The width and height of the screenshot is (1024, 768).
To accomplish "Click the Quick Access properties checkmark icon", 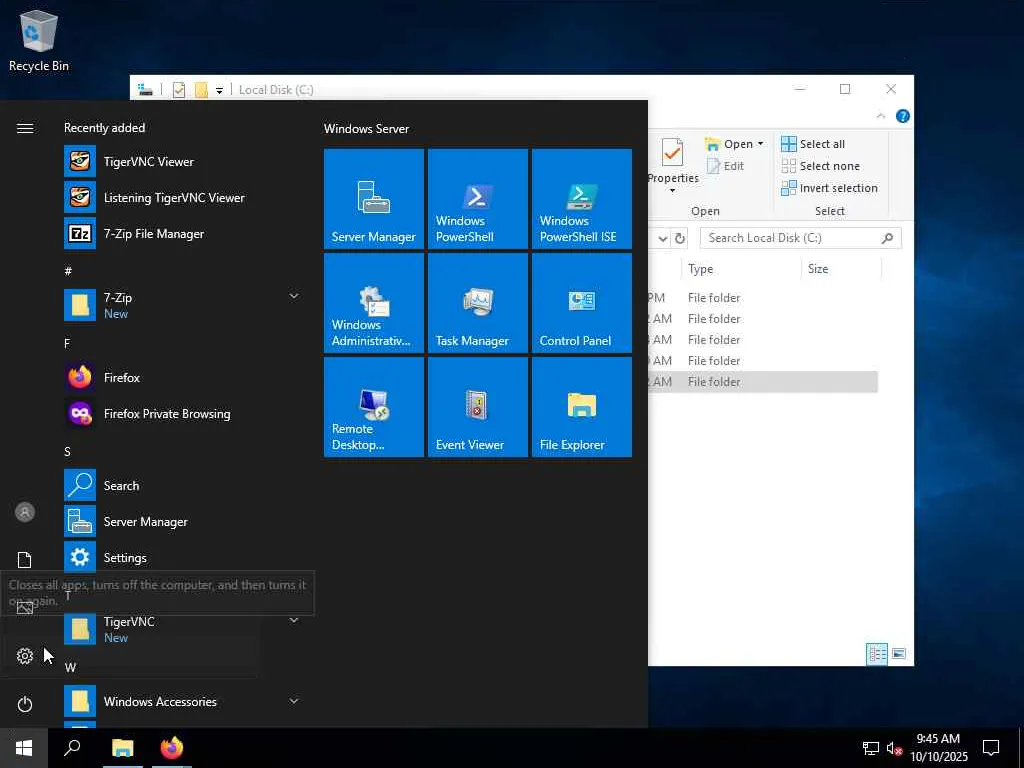I will pos(179,90).
